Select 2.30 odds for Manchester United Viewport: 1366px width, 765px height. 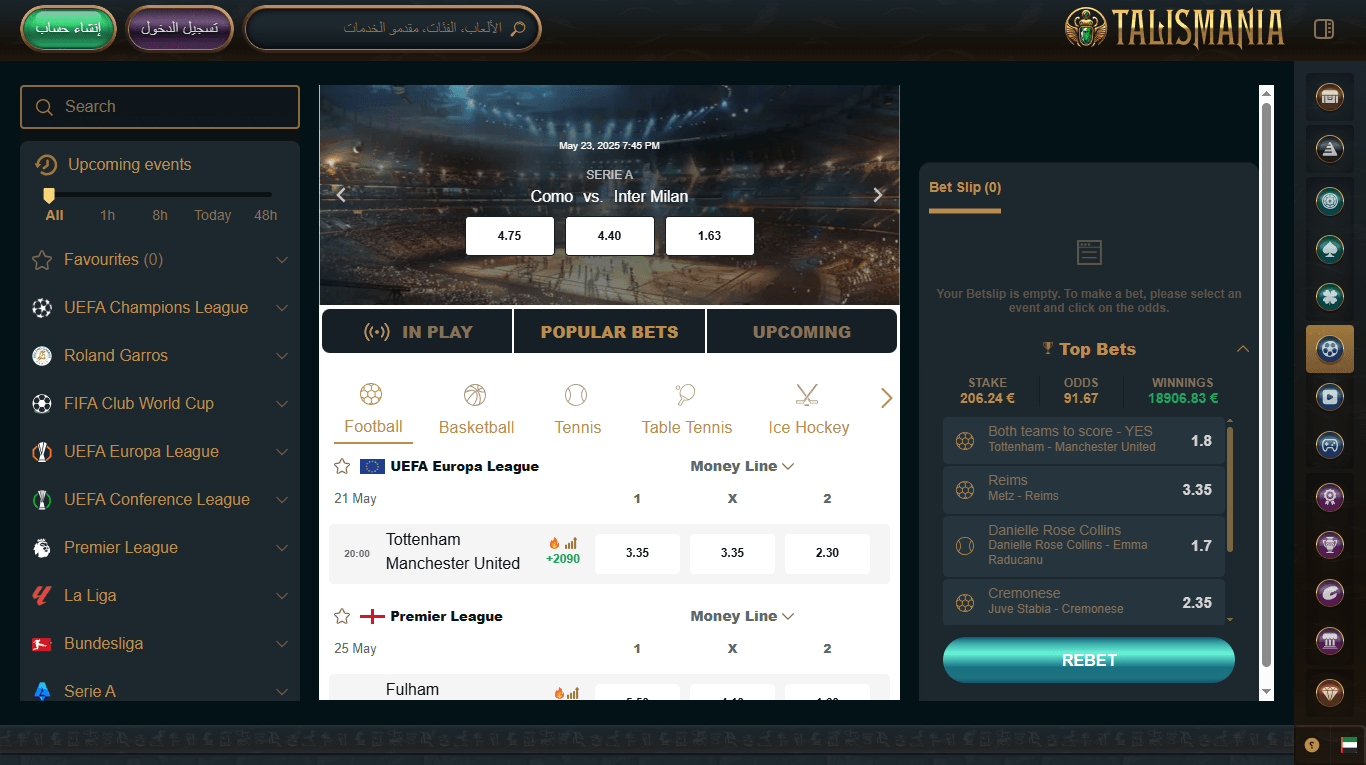point(827,553)
